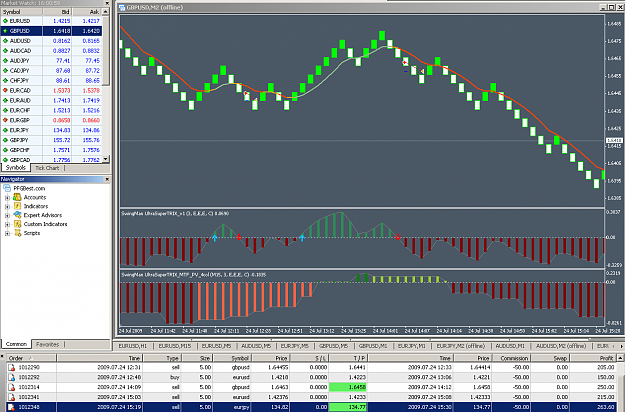
Task: Expand the Expert Advisors tree node
Action: pyautogui.click(x=7, y=216)
